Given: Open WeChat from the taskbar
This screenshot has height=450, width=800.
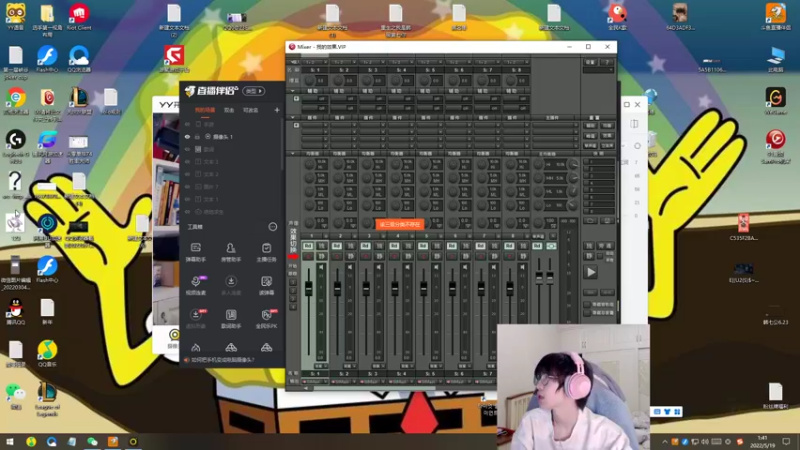Looking at the screenshot, I should tap(92, 441).
